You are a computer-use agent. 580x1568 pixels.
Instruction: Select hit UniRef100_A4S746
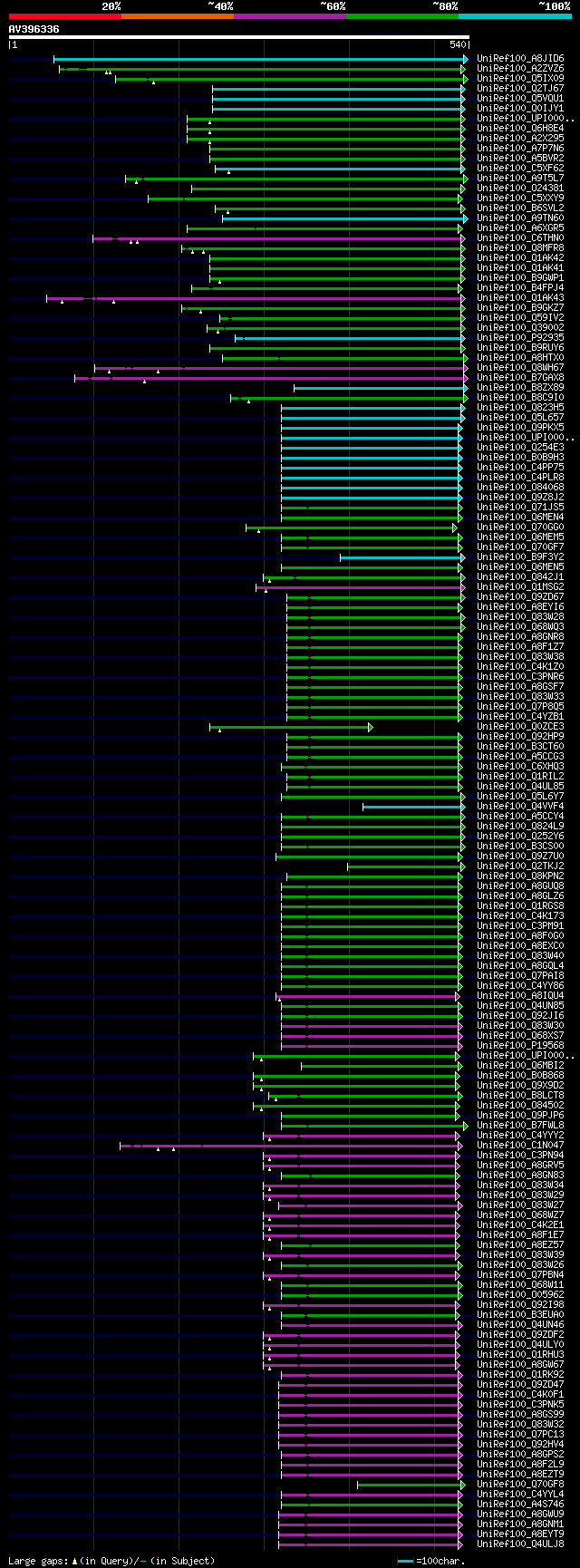tap(520, 1505)
